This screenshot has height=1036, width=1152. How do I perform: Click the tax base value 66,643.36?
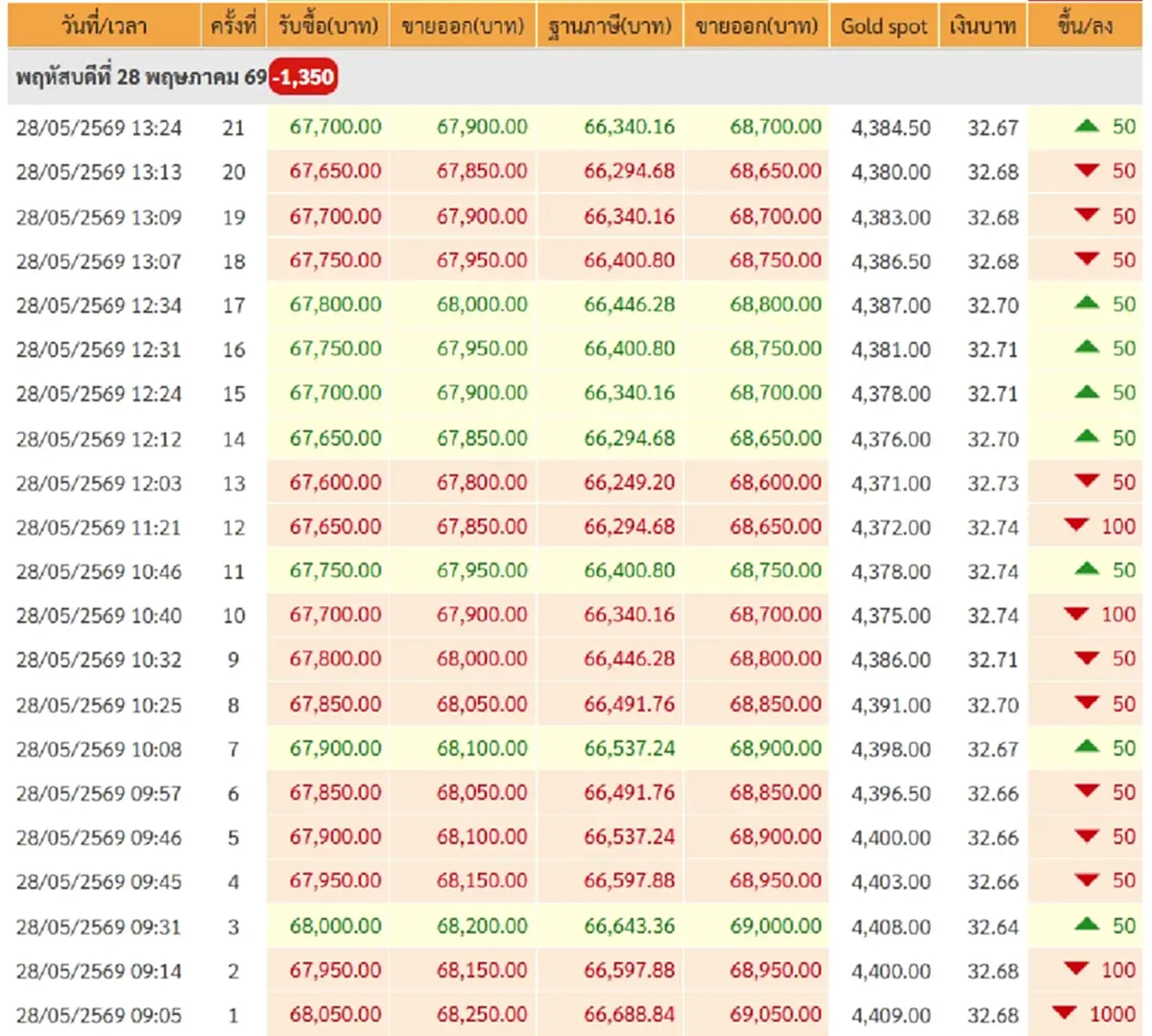coord(630,926)
